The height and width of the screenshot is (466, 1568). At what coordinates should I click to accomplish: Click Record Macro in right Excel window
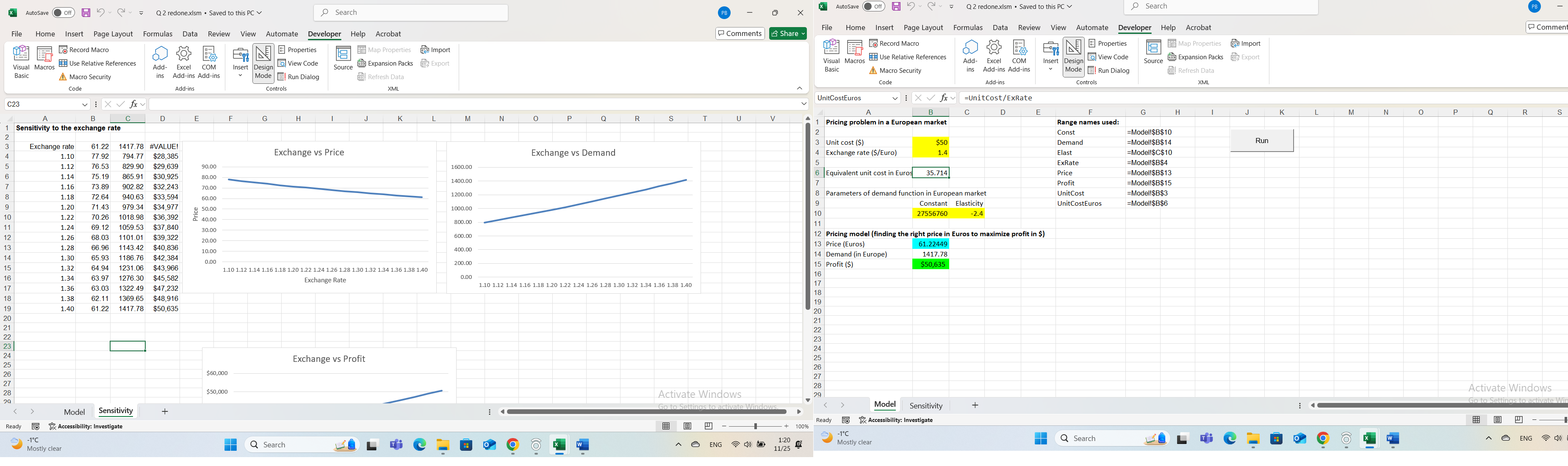coord(894,43)
